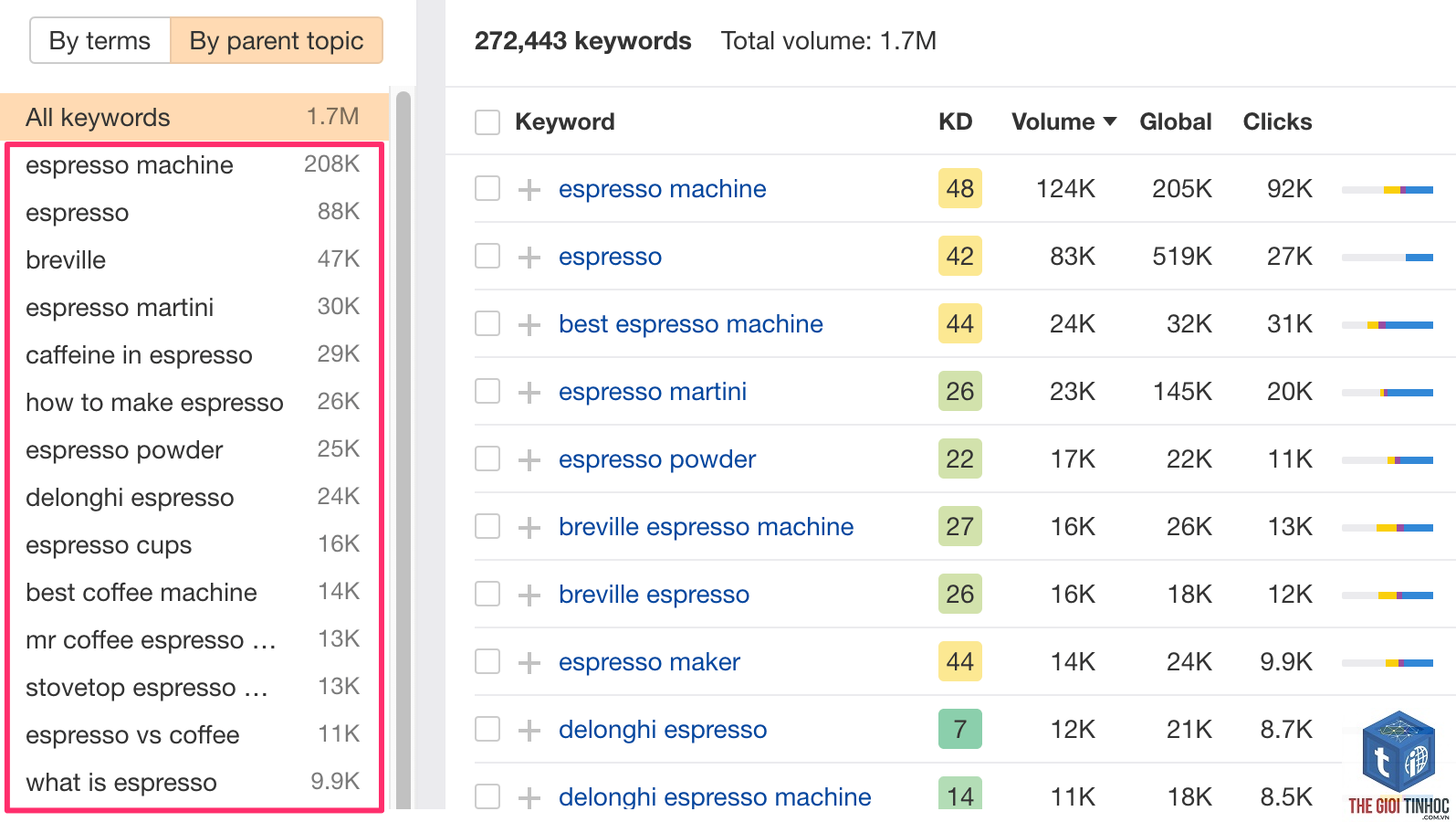Check the breville espresso checkbox
1456x822 pixels.
[487, 594]
